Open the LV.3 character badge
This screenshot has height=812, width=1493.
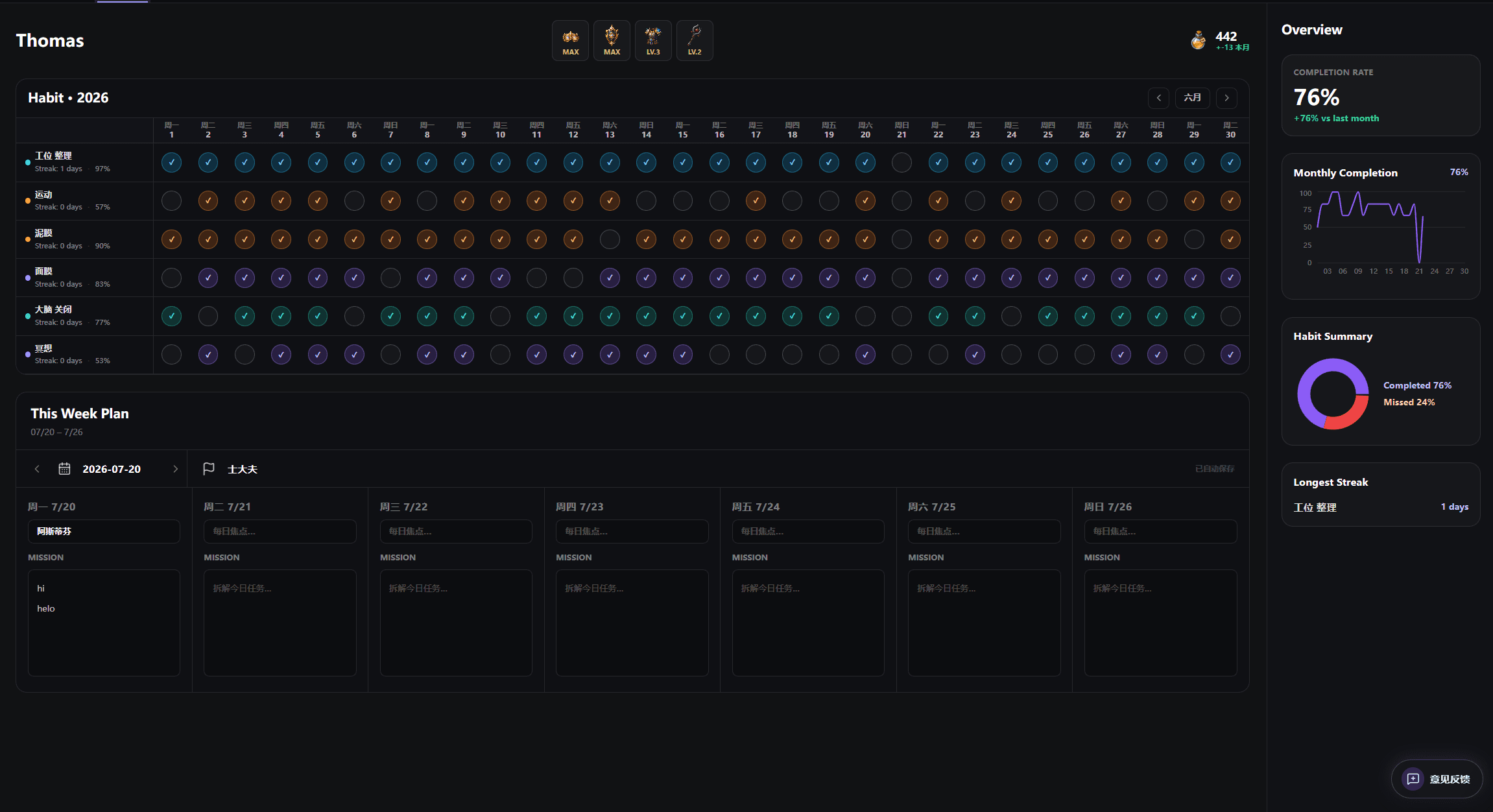(x=653, y=41)
